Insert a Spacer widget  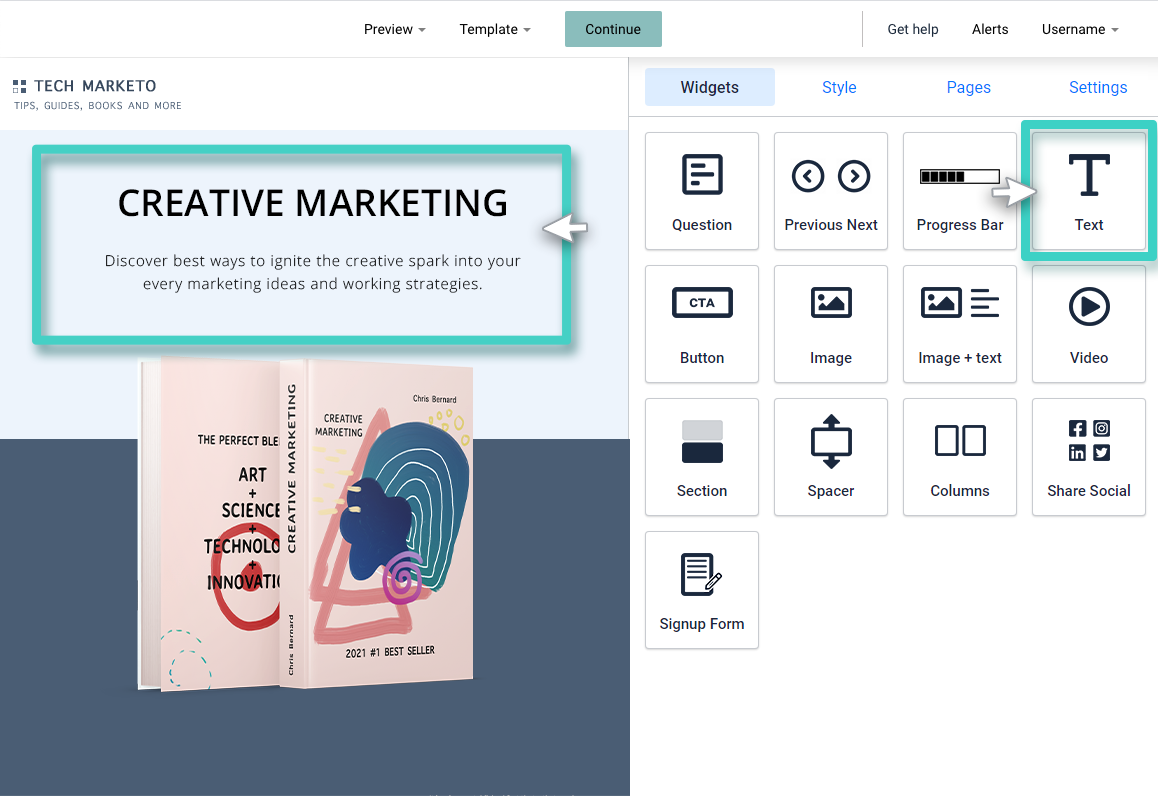[x=831, y=457]
